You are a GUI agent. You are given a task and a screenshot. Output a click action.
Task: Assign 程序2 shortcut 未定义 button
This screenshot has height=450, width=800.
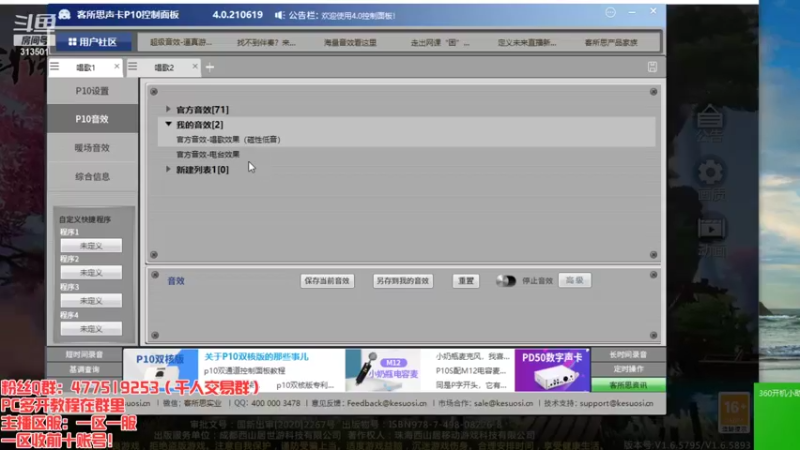[91, 273]
